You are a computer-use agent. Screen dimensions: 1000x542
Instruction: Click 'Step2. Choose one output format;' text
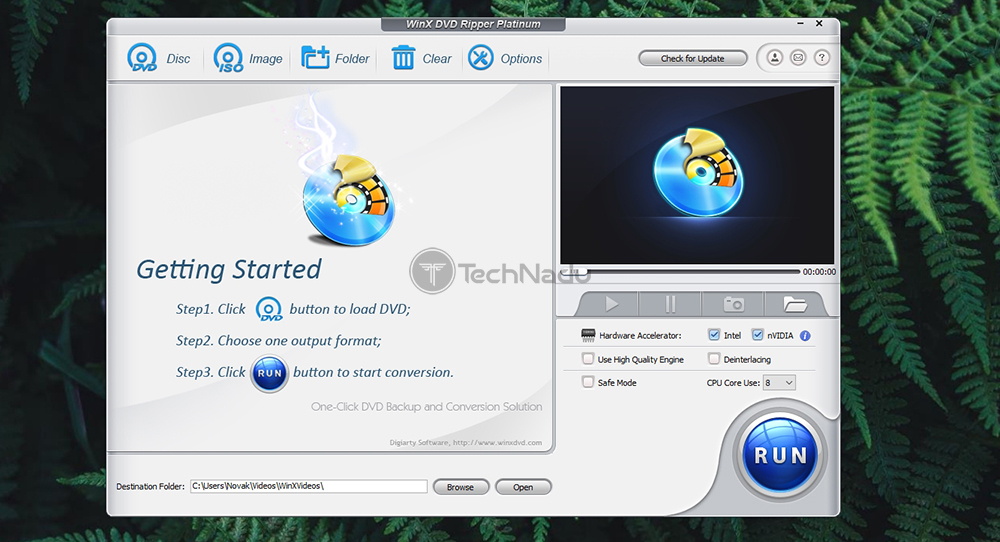pos(279,341)
